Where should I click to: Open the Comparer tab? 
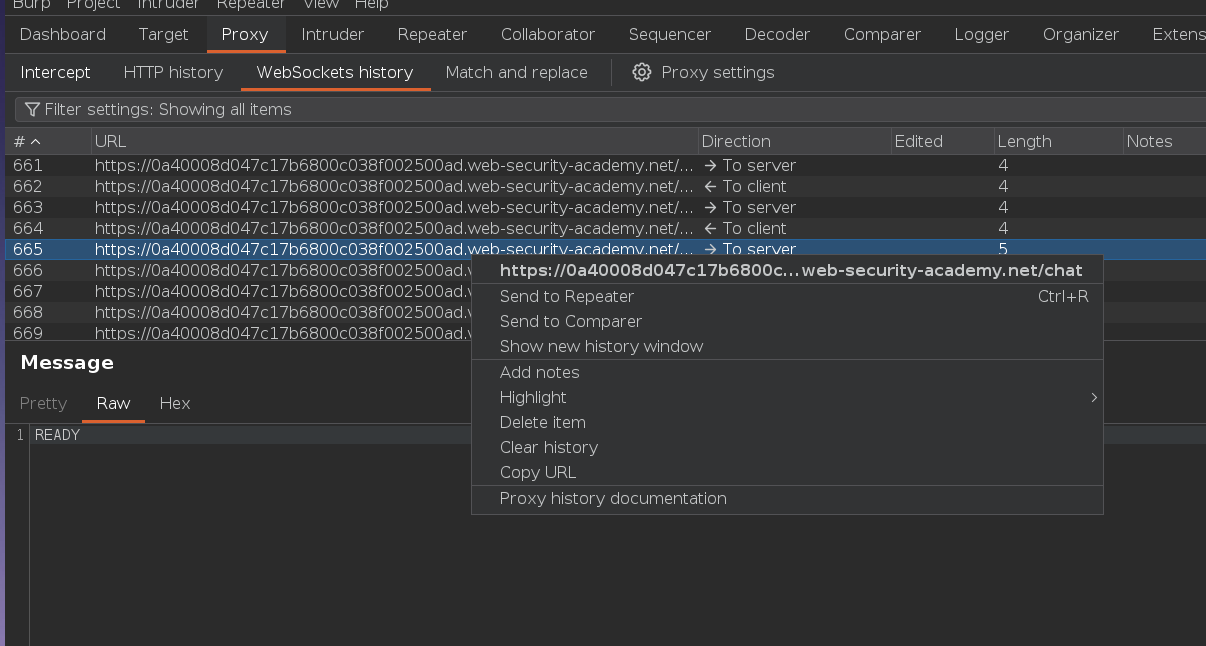[x=882, y=34]
